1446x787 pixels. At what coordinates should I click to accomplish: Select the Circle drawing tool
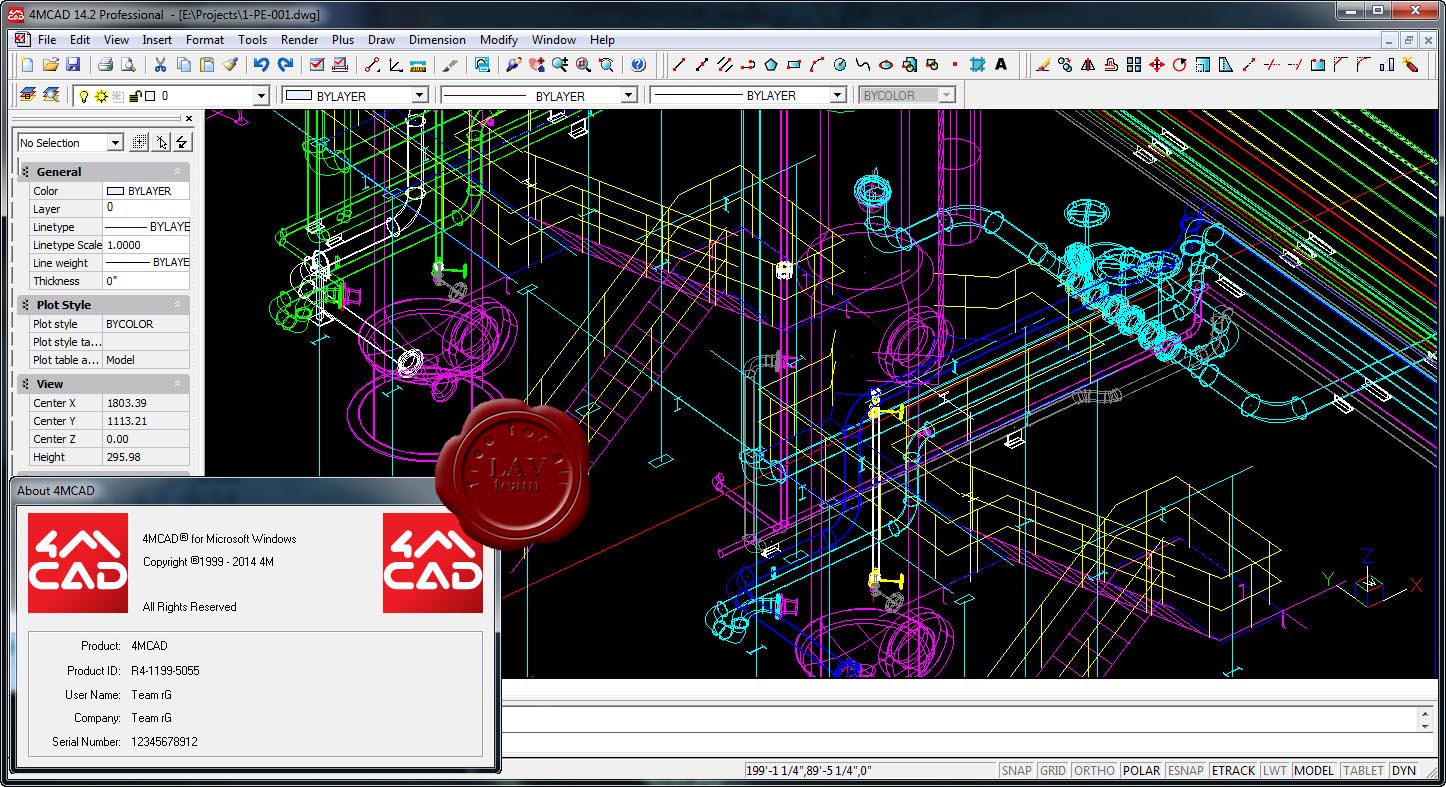(x=840, y=65)
